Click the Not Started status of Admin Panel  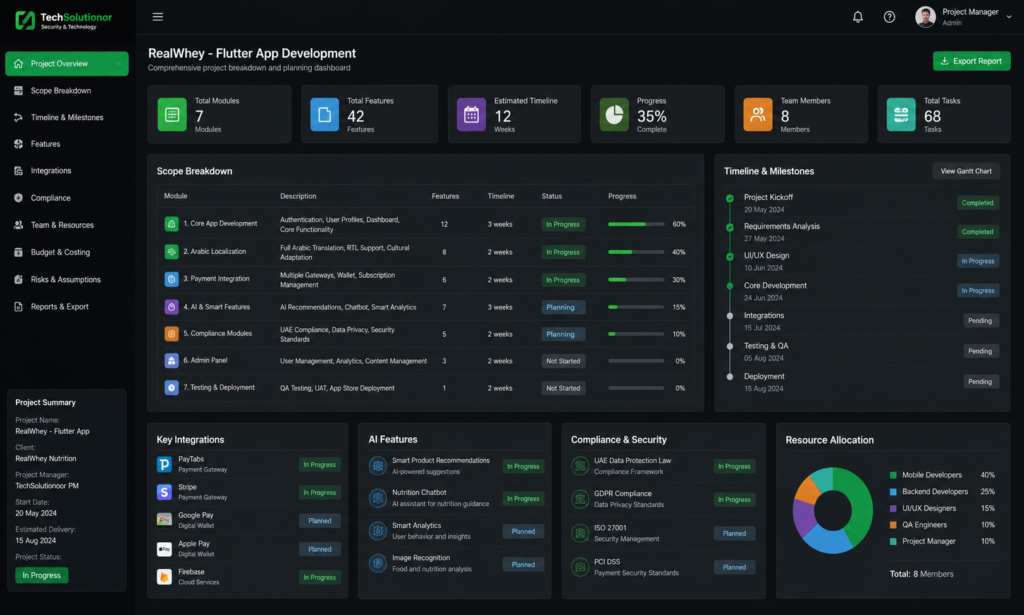563,361
